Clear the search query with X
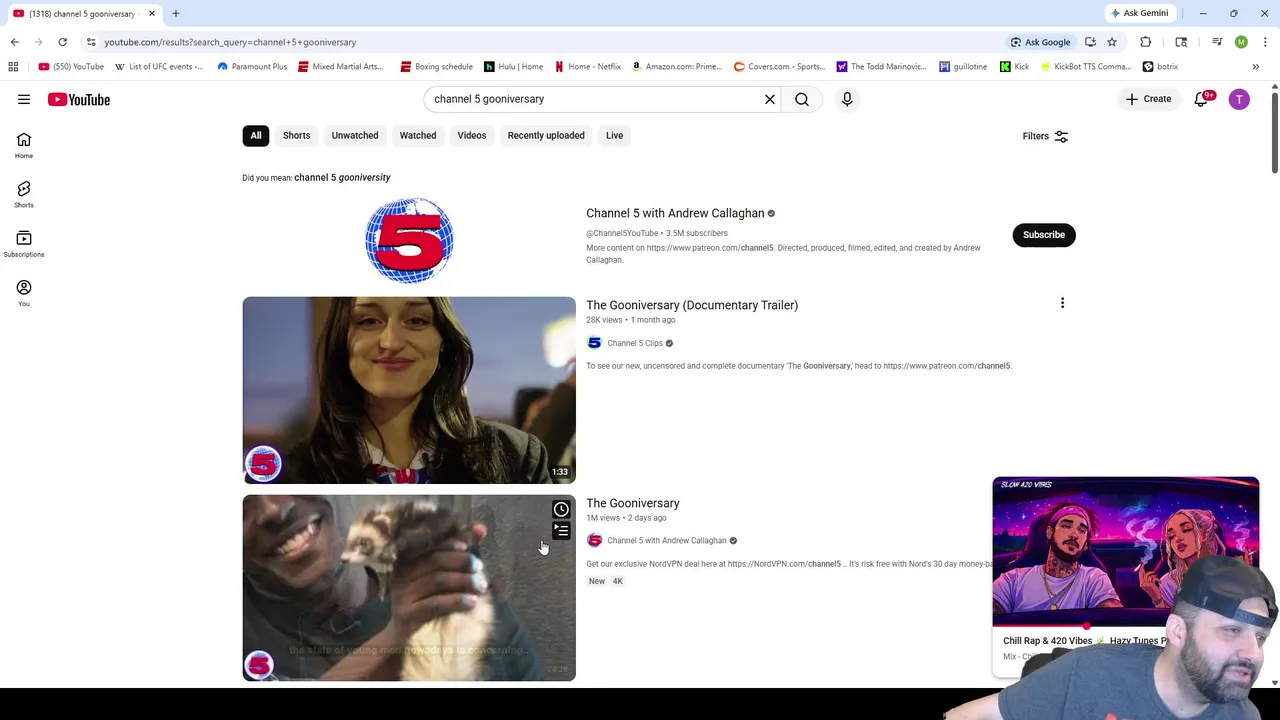This screenshot has width=1280, height=720. 770,99
